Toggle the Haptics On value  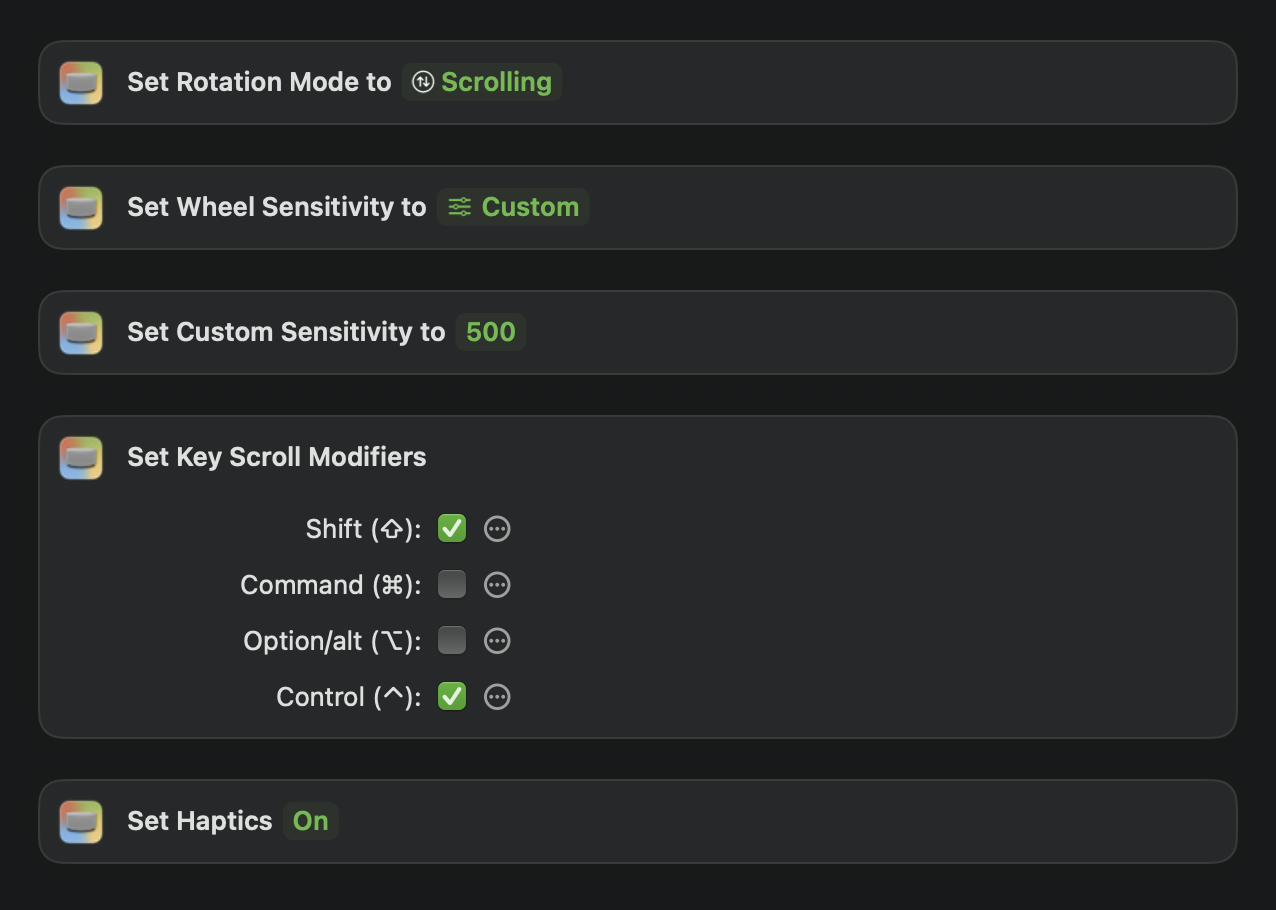[310, 821]
